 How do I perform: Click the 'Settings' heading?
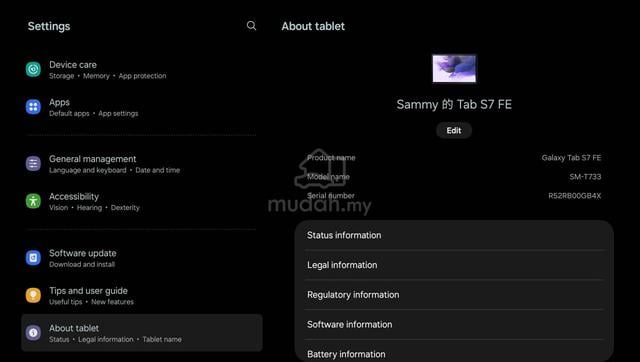(x=49, y=26)
